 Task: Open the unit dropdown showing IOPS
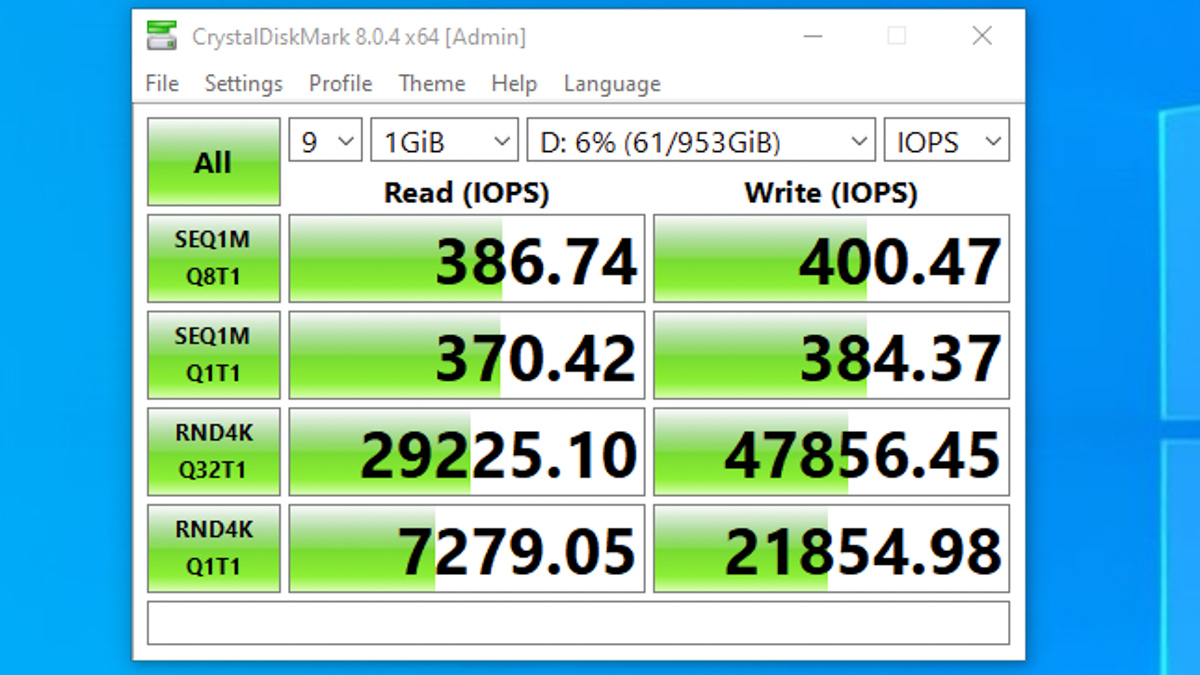947,142
